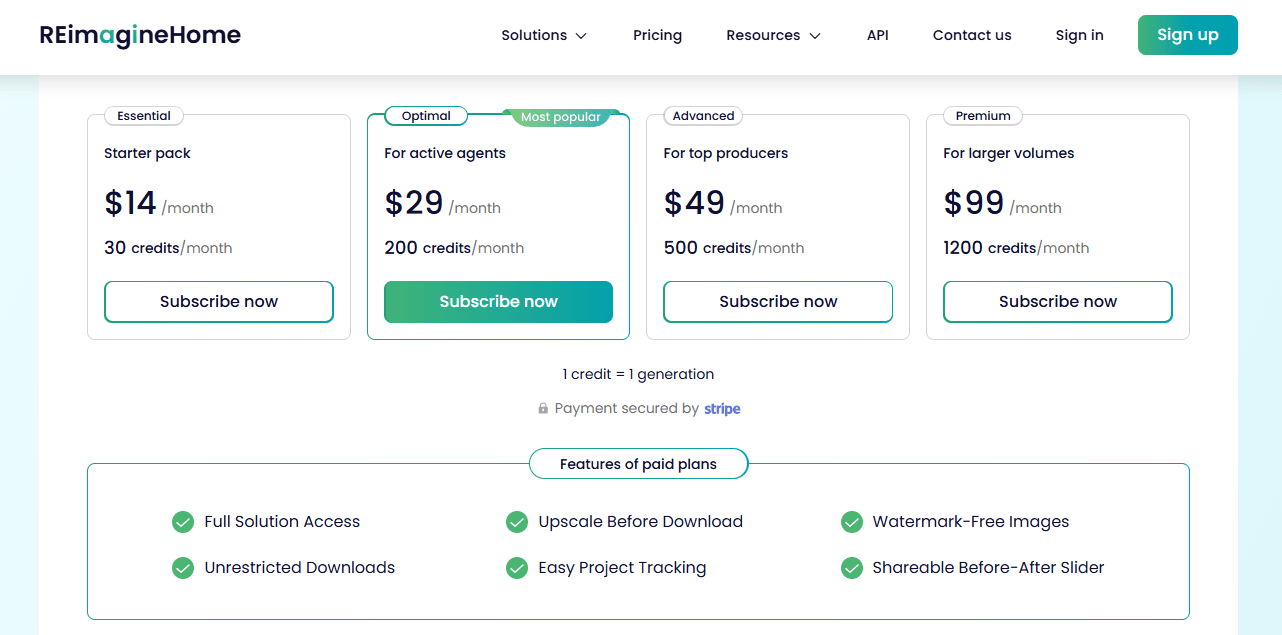This screenshot has width=1282, height=635.
Task: Open the Contact us page
Action: [971, 35]
